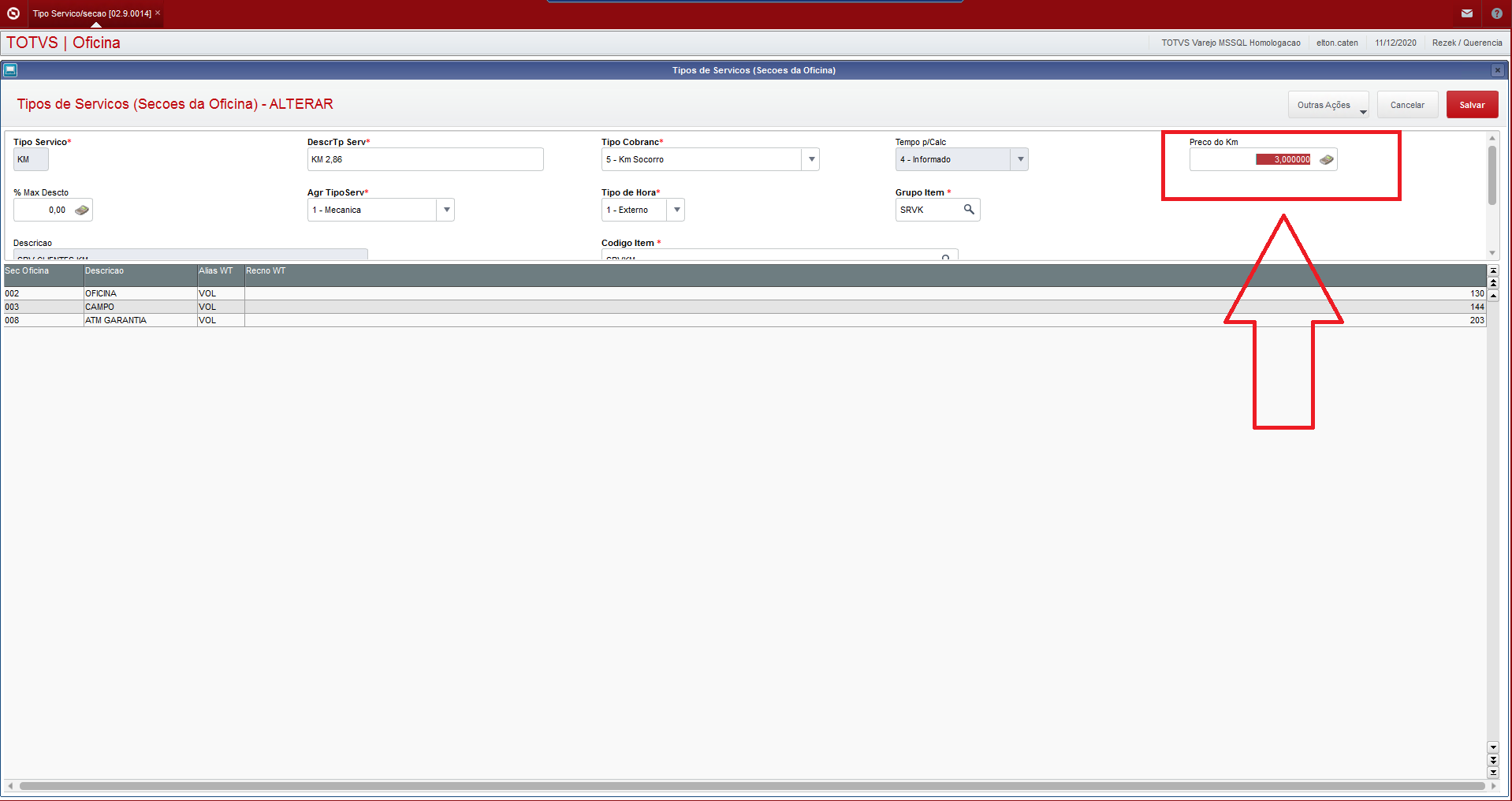This screenshot has height=801, width=1512.
Task: Click the date 11/12/2020
Action: [x=1395, y=43]
